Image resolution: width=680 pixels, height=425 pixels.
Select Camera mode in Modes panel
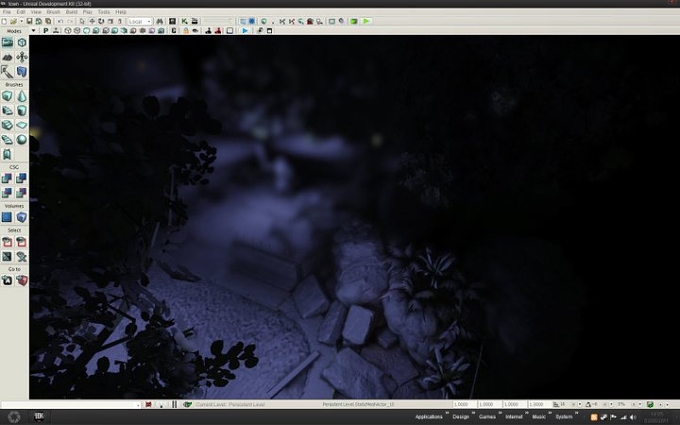click(7, 42)
